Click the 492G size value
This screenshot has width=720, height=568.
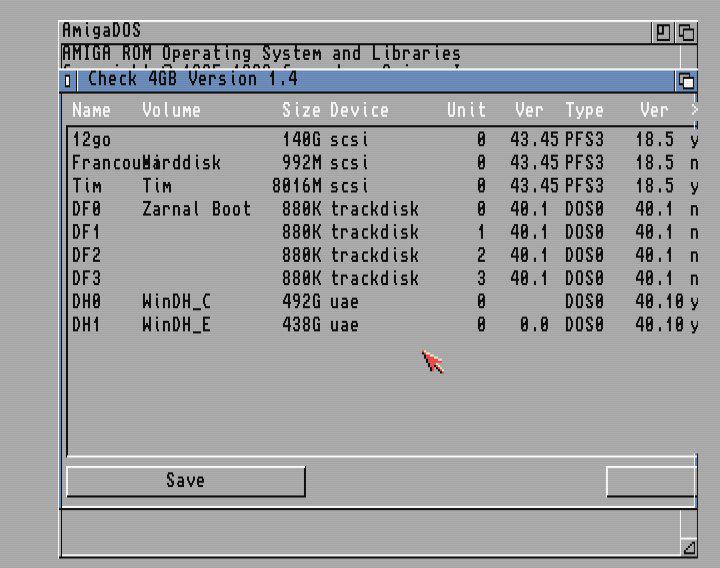tap(301, 302)
